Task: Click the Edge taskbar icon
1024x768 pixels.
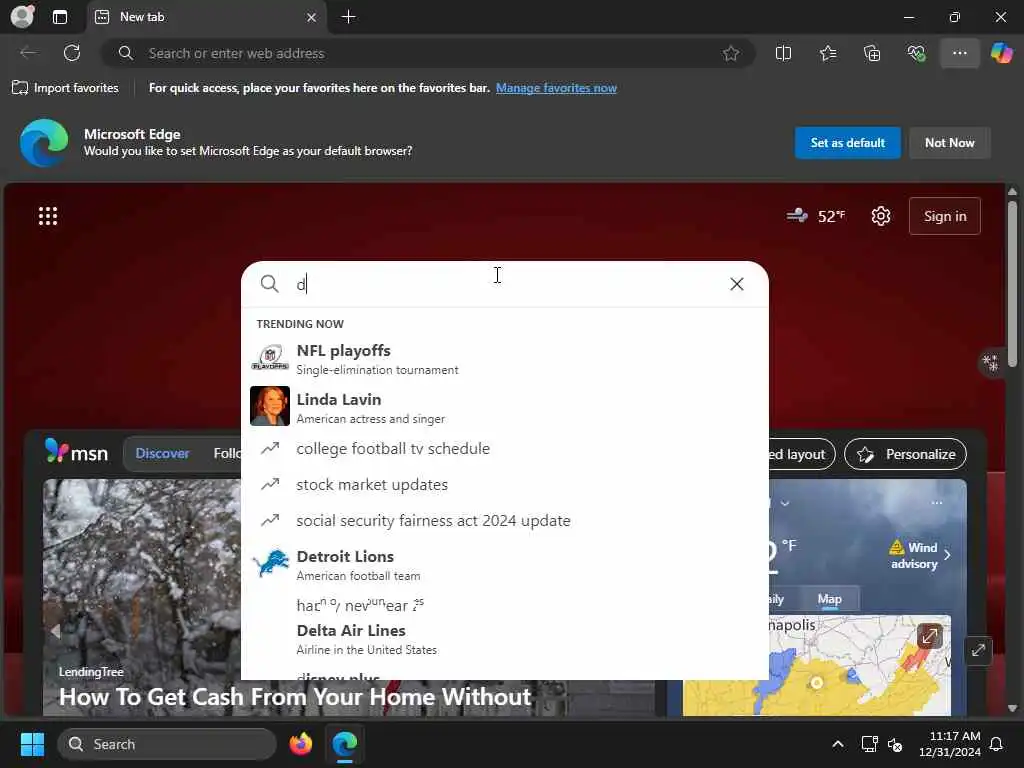Action: point(345,744)
